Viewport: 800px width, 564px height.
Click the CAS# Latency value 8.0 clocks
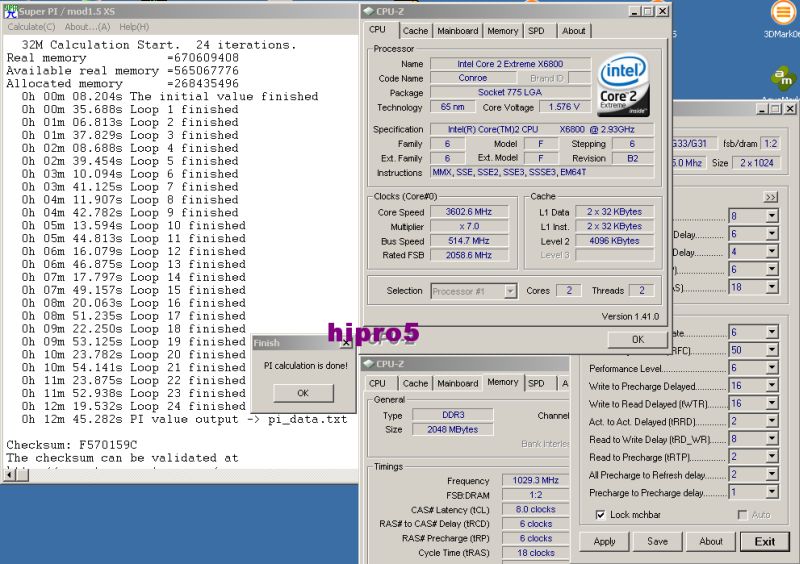536,509
